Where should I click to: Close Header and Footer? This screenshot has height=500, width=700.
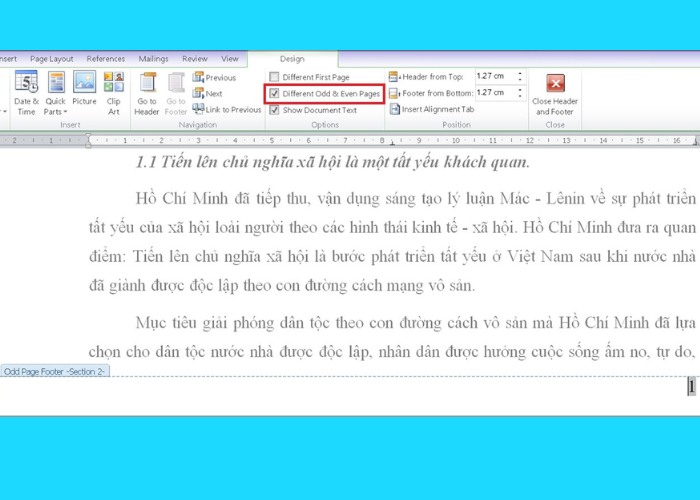pyautogui.click(x=555, y=95)
